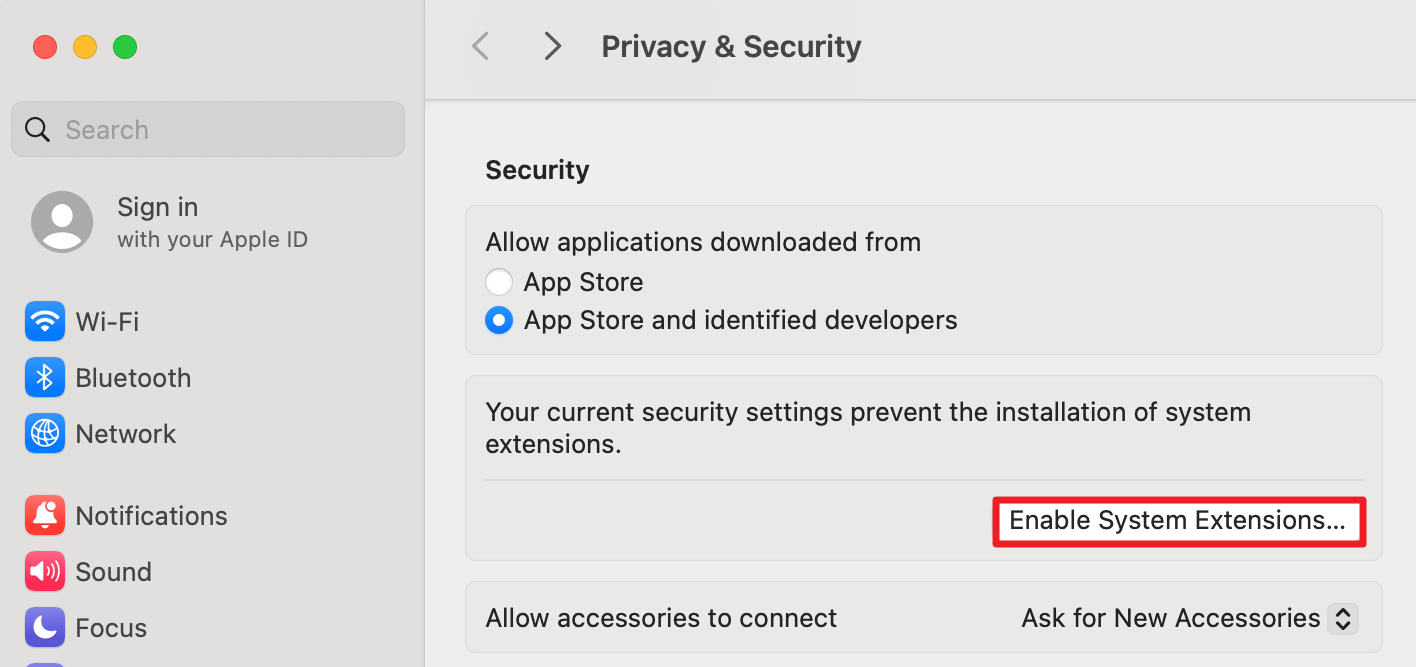This screenshot has width=1416, height=667.
Task: Click the Apple ID profile picture
Action: [61, 221]
